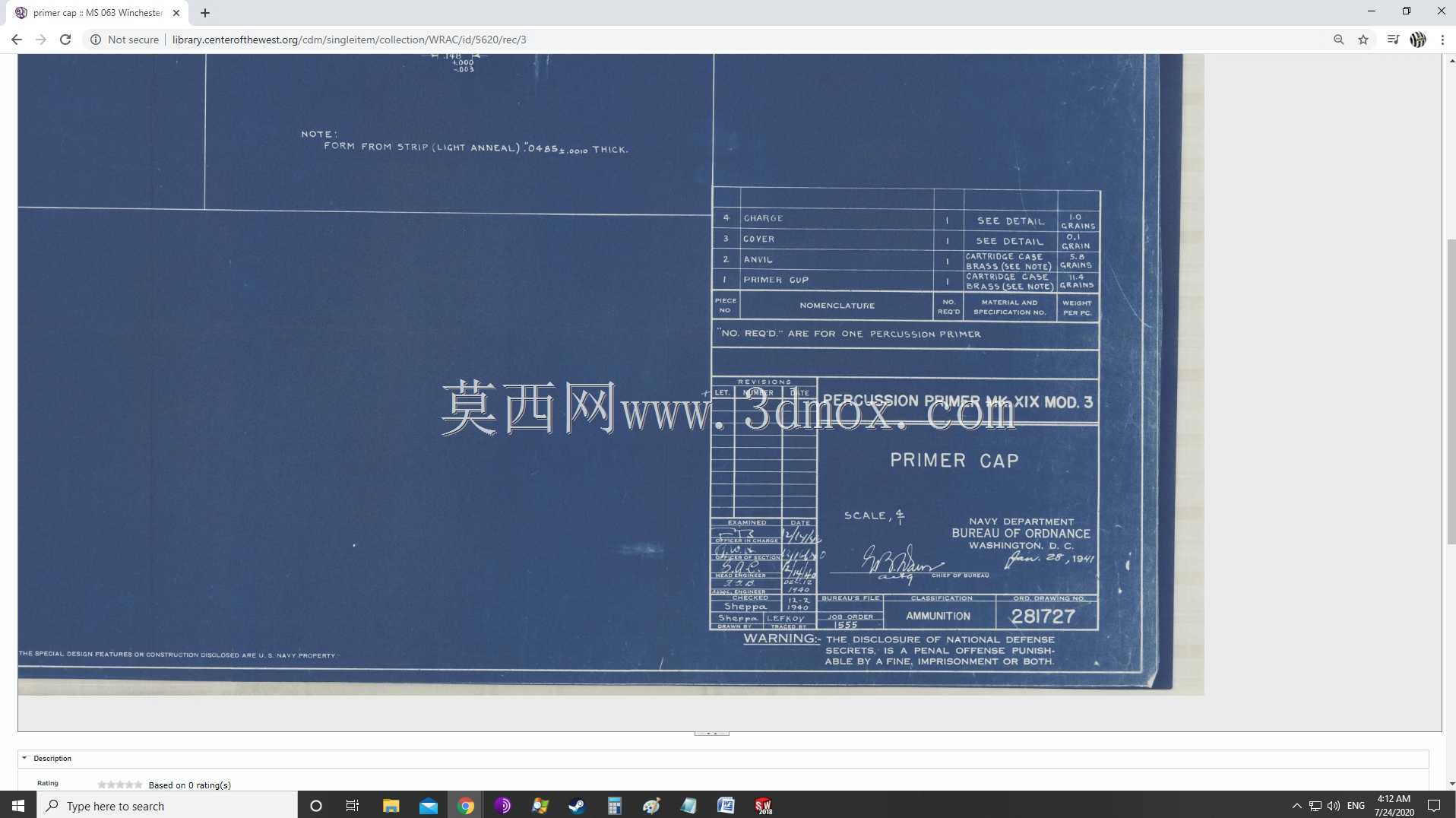Viewport: 1456px width, 818px height.
Task: Click the PRIMER CAP title on blueprint
Action: [954, 461]
